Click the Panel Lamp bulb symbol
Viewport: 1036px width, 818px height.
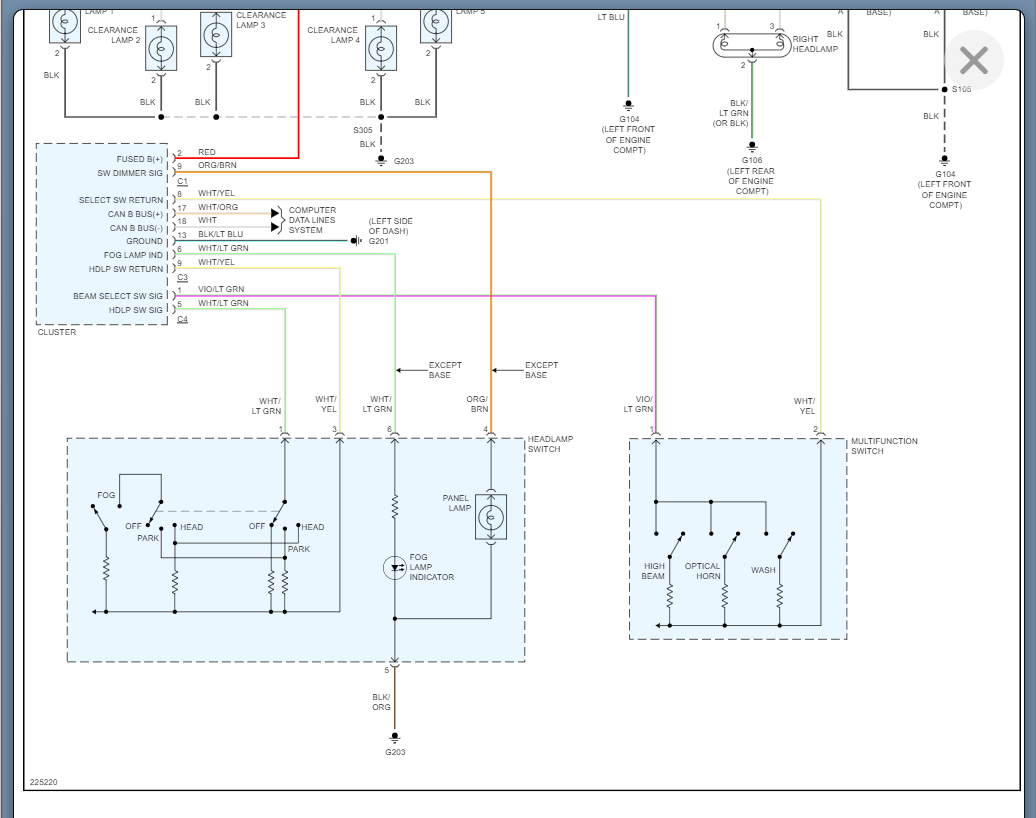491,517
